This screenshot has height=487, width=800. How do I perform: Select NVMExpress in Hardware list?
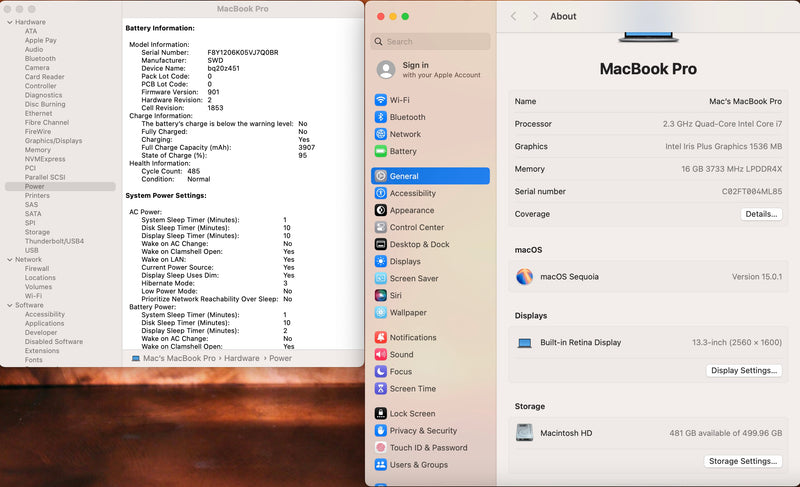pos(45,159)
